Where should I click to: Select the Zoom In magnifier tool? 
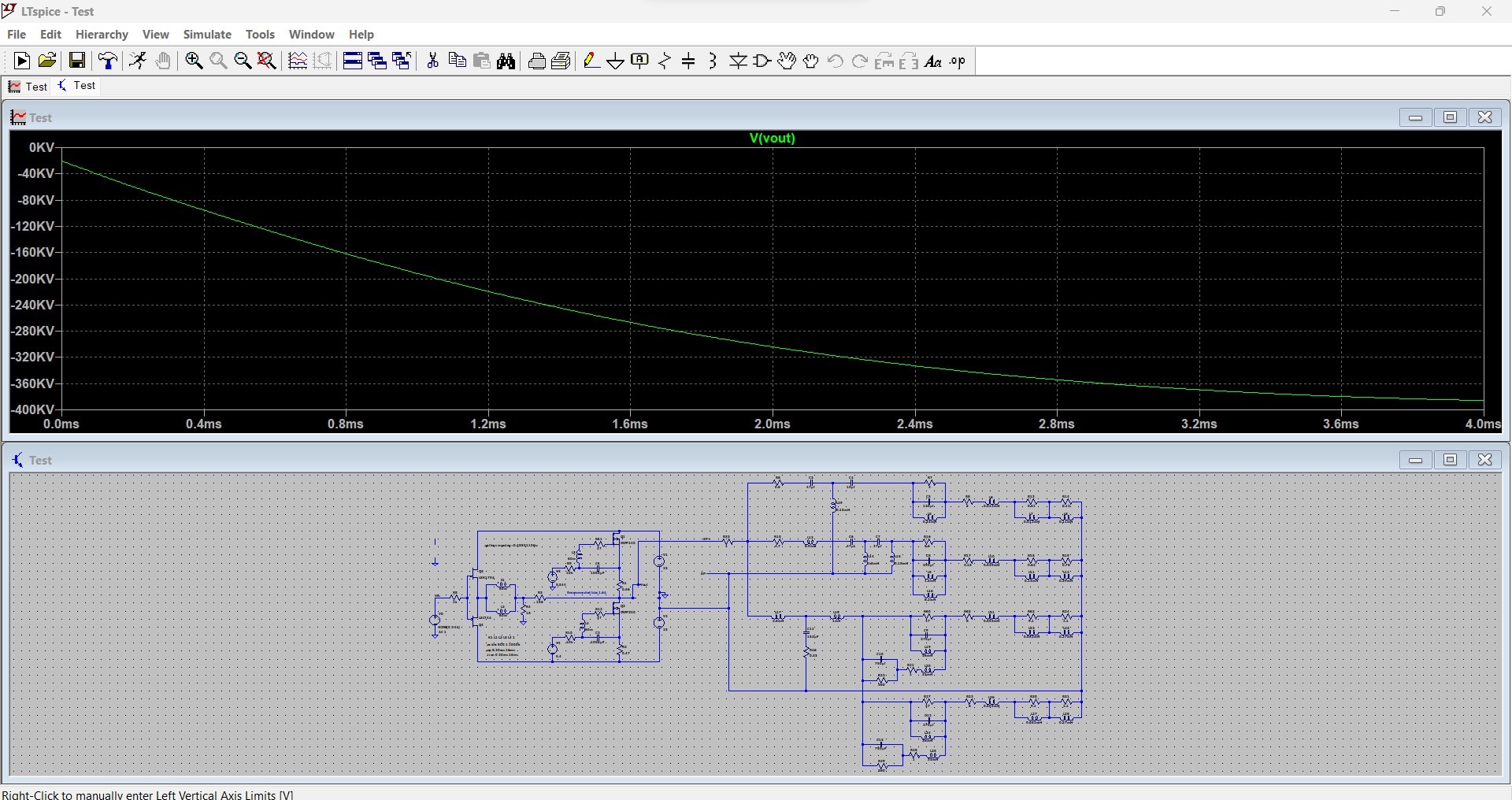194,61
